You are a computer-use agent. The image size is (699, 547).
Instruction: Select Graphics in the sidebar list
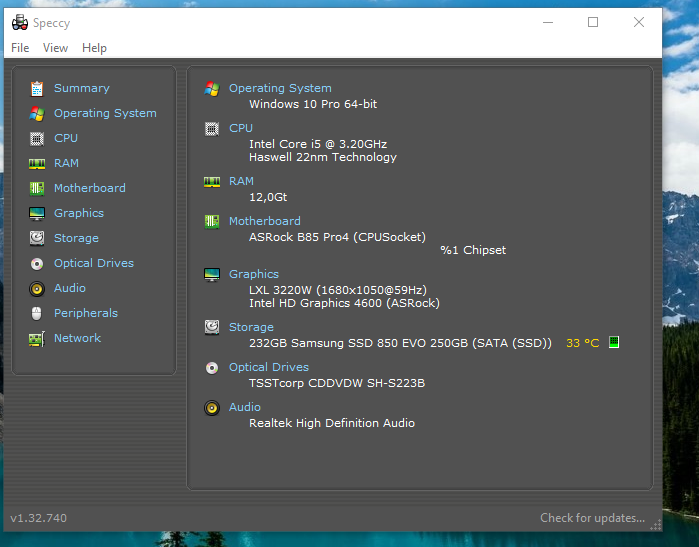[x=78, y=213]
